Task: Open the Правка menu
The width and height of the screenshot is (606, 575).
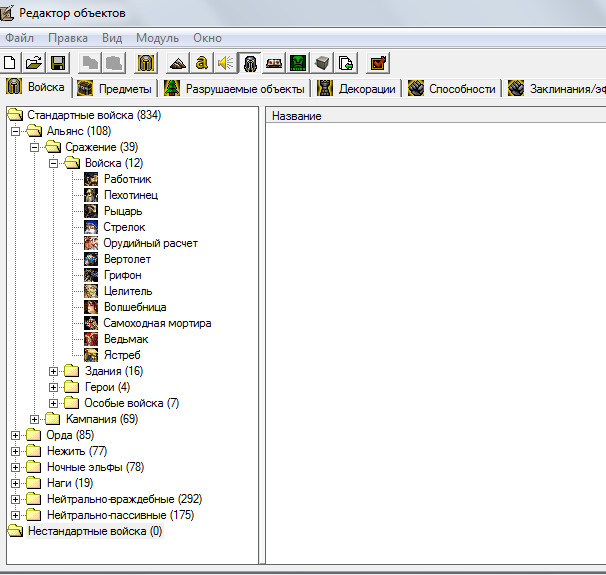Action: [68, 38]
